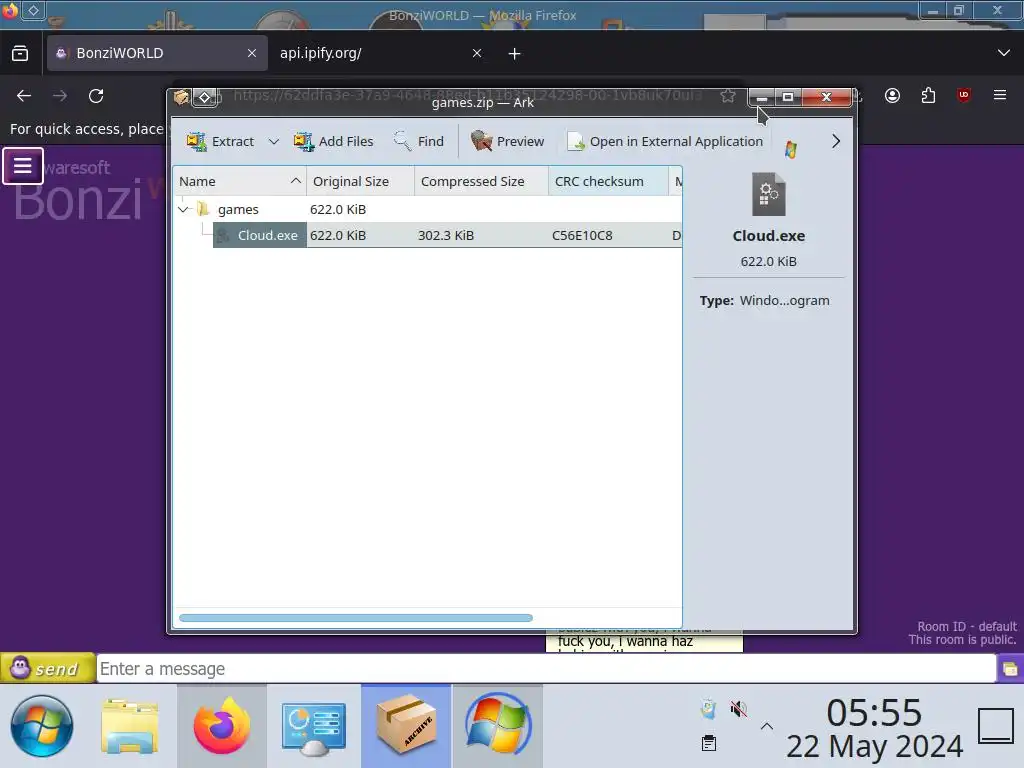Switch to the BonziWORLD tab

[x=157, y=53]
